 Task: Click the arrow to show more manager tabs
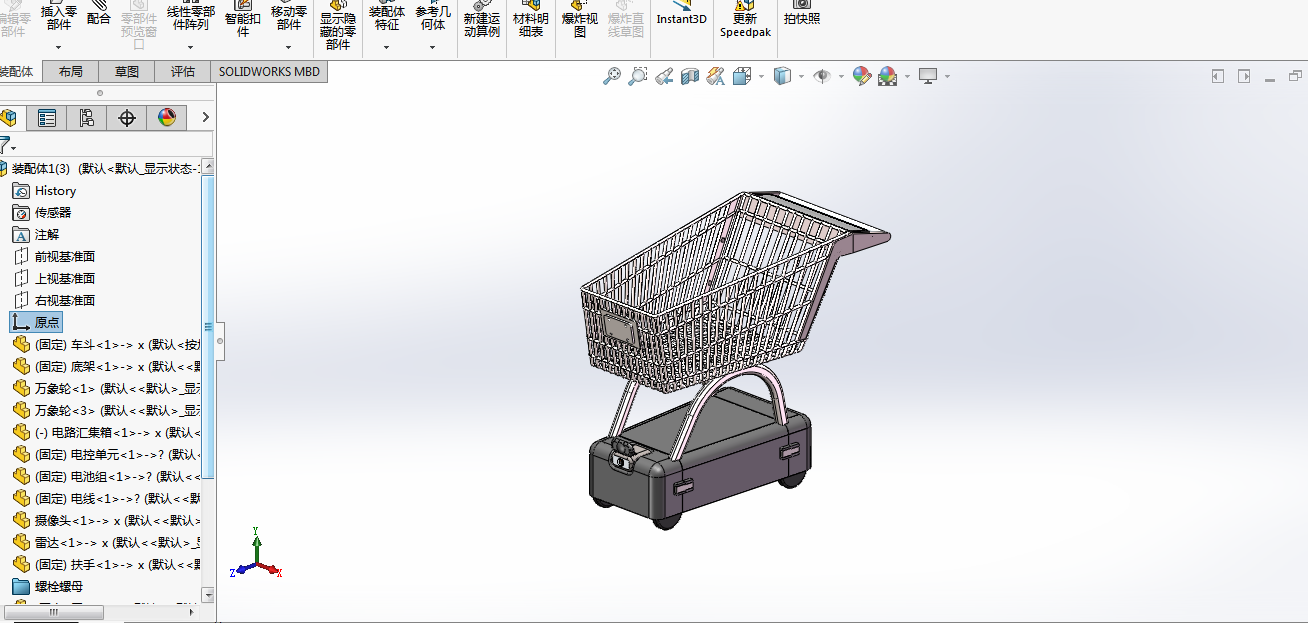point(205,118)
